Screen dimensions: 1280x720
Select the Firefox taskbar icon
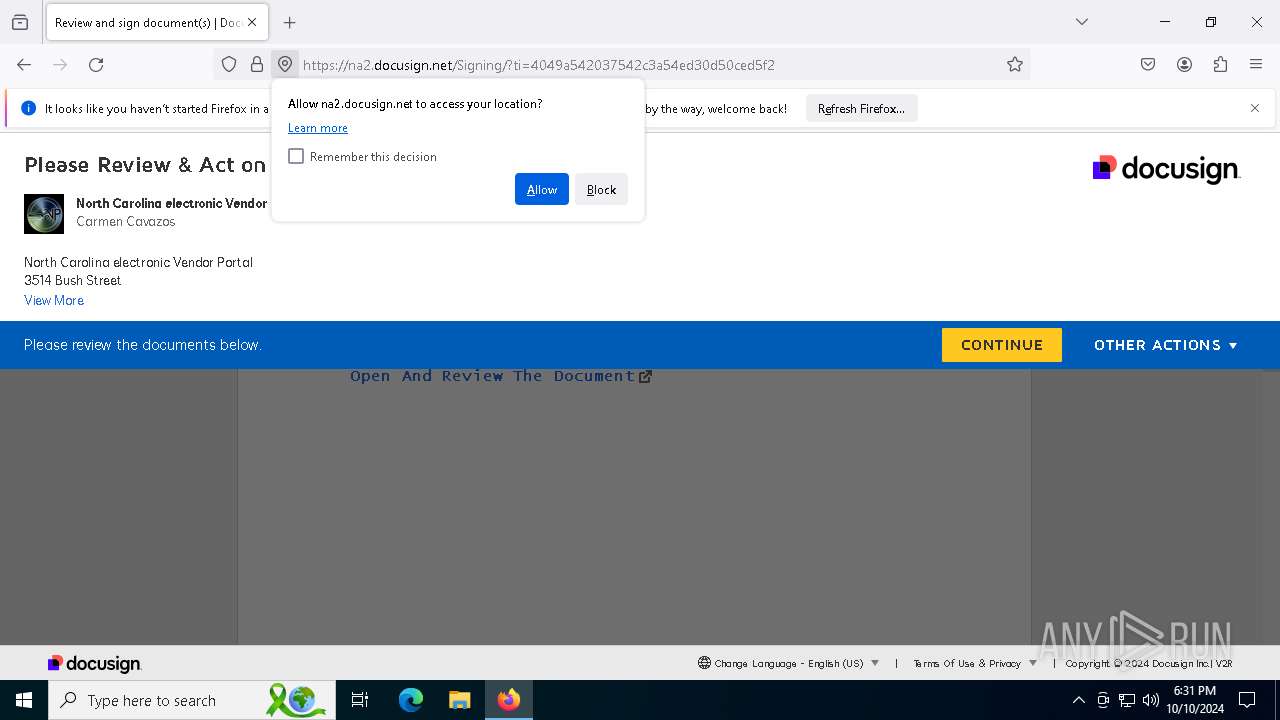[509, 700]
